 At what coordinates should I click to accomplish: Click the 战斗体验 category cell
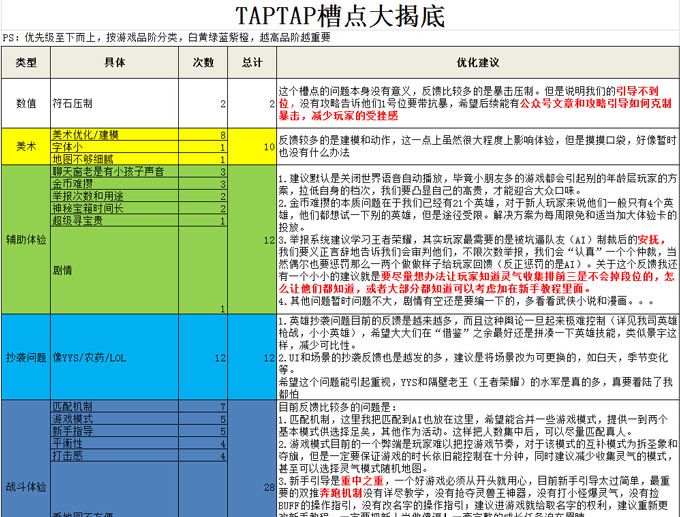[x=26, y=459]
